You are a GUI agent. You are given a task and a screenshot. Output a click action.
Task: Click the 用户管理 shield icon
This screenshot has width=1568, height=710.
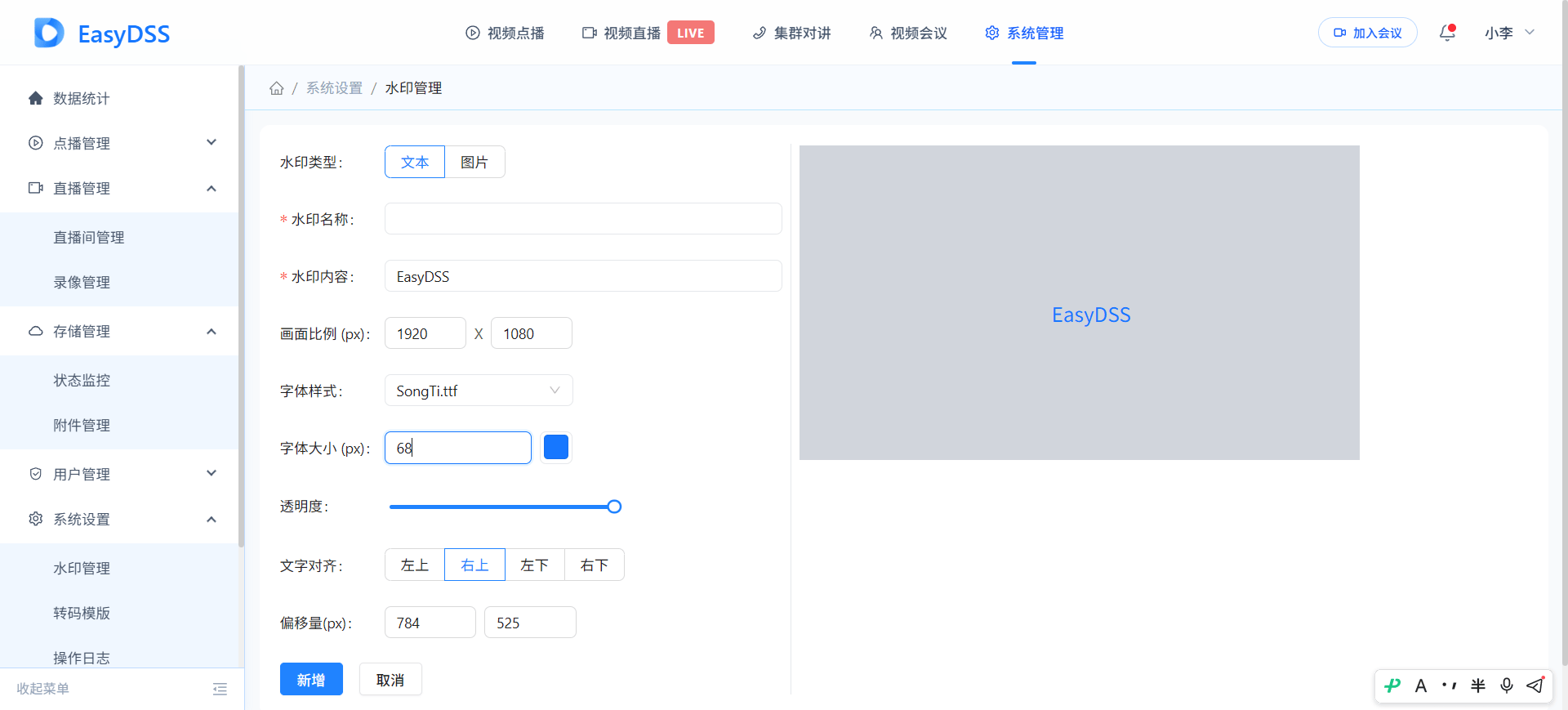click(x=35, y=474)
